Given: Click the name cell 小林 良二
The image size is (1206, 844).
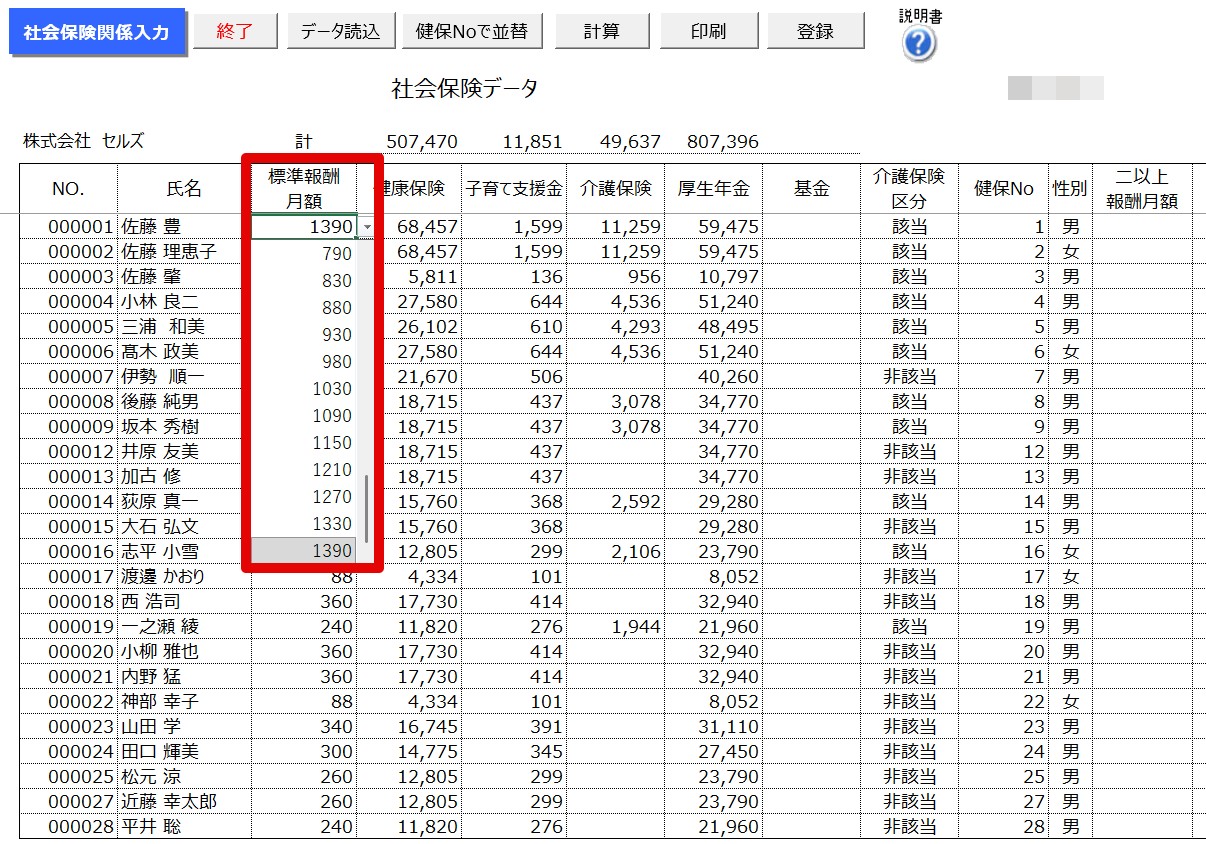Looking at the screenshot, I should [x=184, y=302].
